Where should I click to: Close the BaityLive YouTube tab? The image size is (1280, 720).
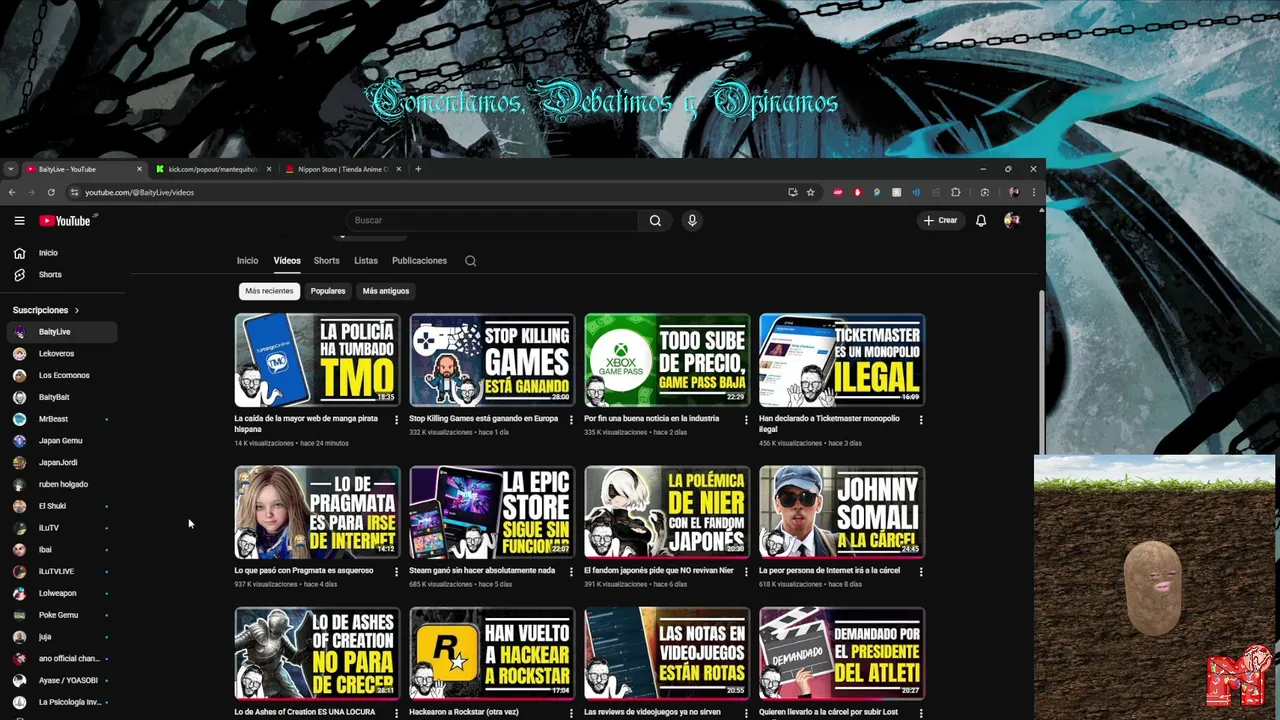[140, 169]
